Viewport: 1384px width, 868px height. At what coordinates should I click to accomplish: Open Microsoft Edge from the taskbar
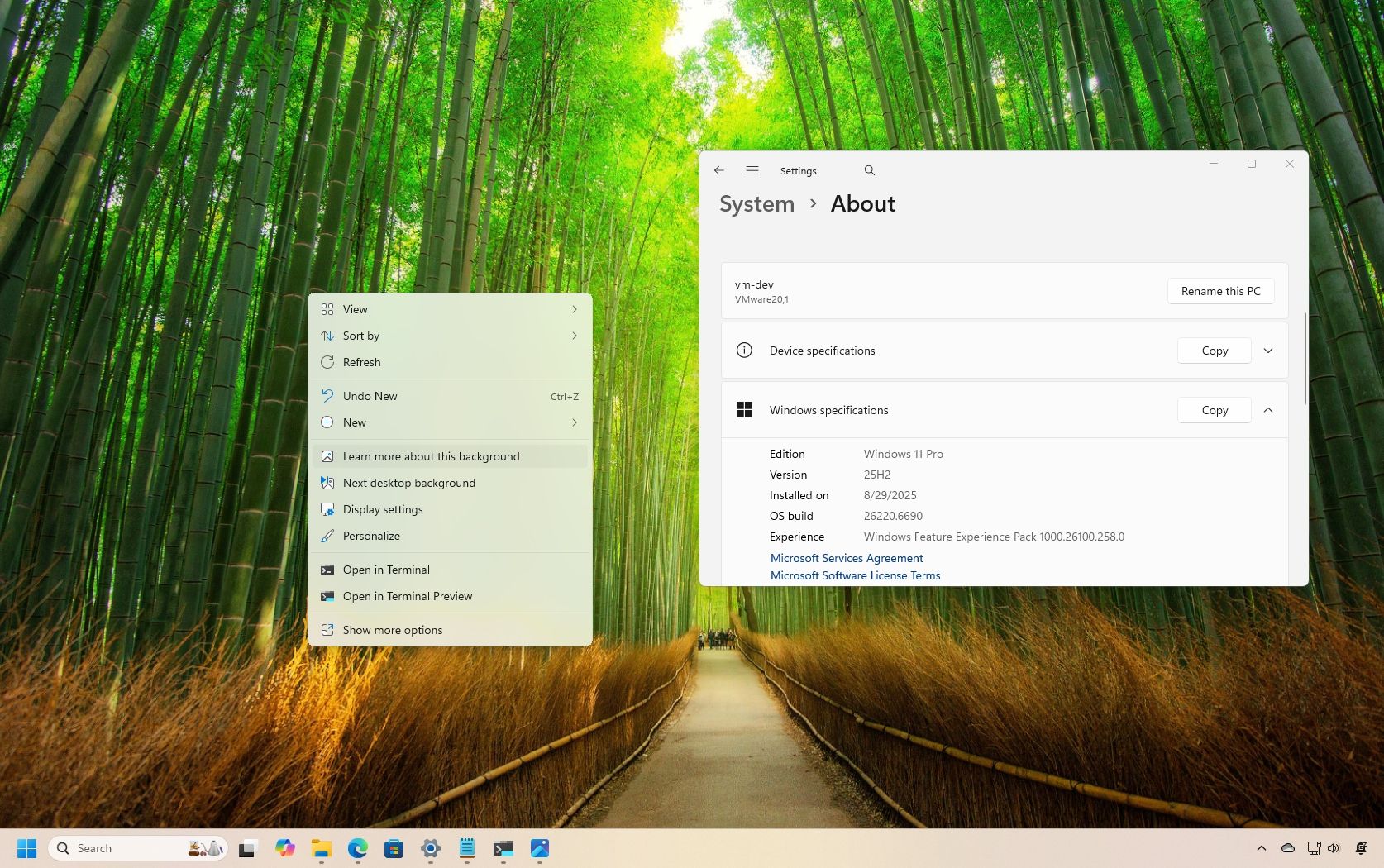click(x=357, y=848)
